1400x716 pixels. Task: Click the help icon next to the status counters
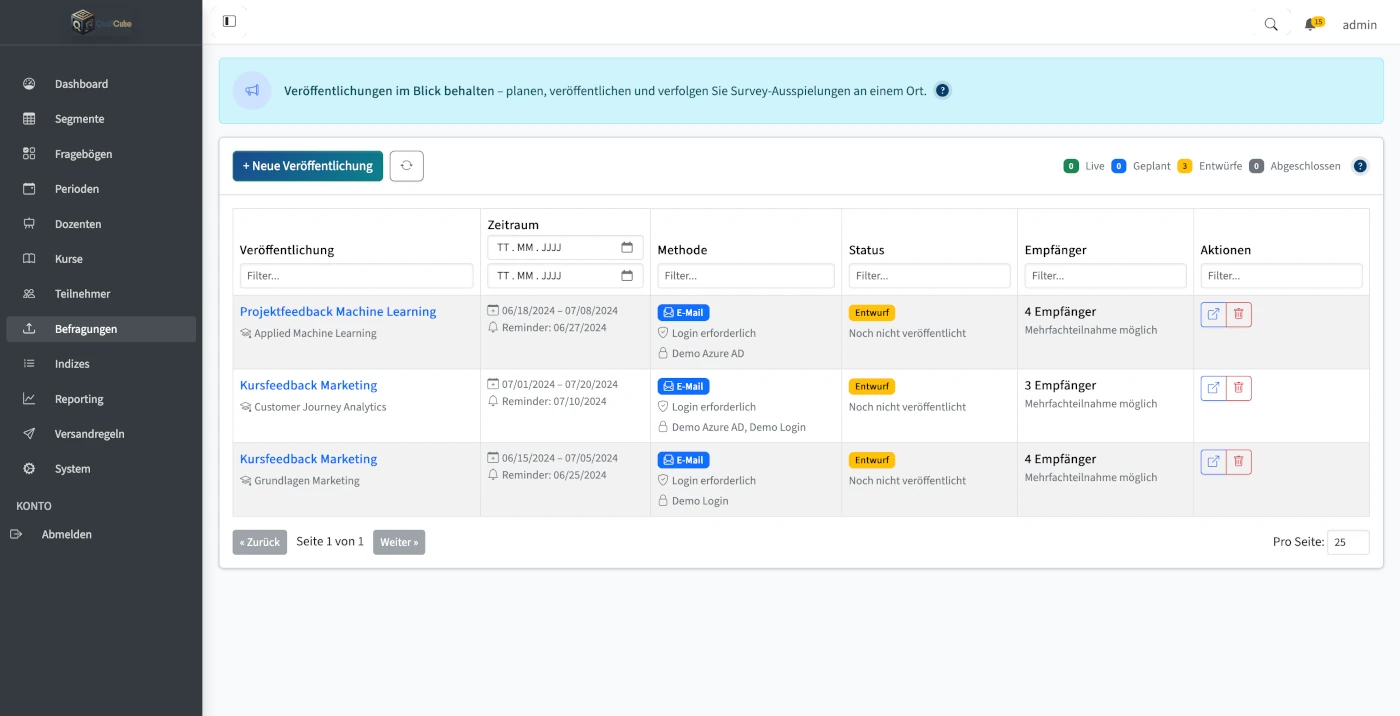(x=1360, y=166)
